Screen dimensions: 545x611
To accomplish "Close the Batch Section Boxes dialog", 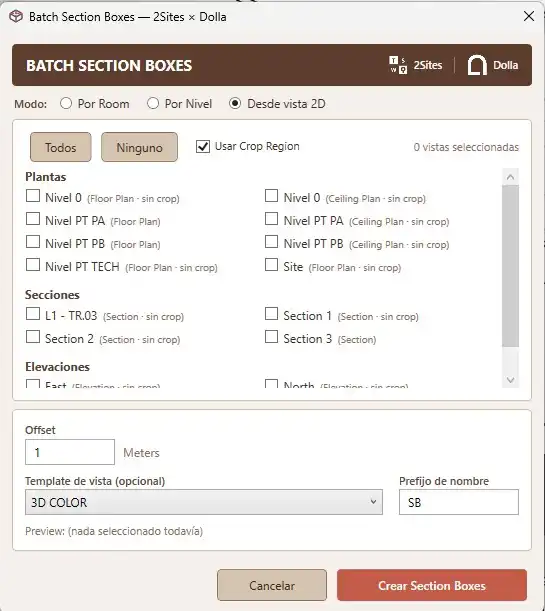I will [529, 16].
